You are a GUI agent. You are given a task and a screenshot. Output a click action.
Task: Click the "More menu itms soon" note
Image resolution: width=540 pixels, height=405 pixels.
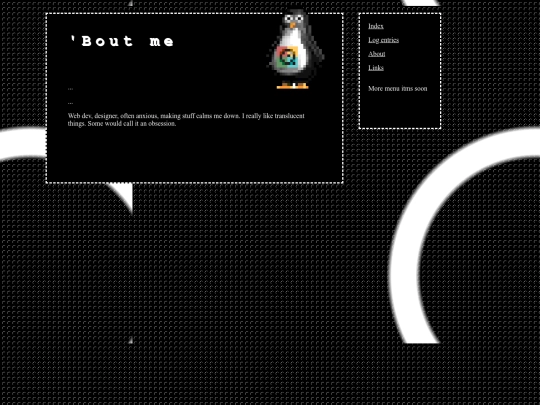(x=397, y=89)
